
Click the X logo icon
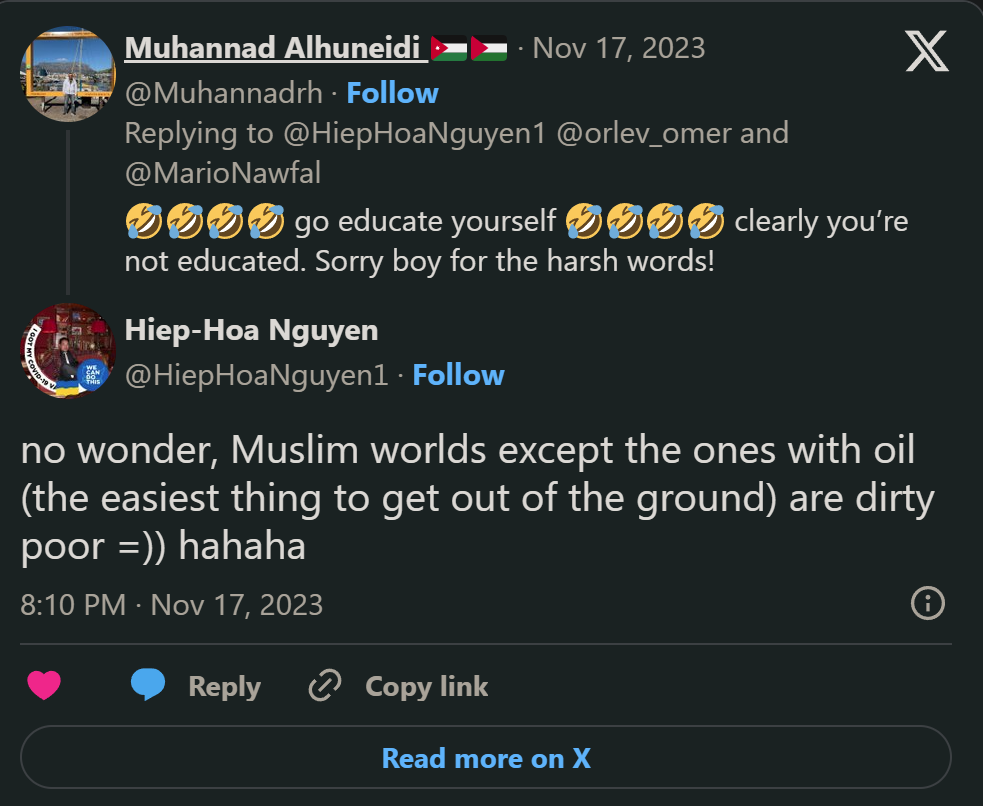[926, 50]
